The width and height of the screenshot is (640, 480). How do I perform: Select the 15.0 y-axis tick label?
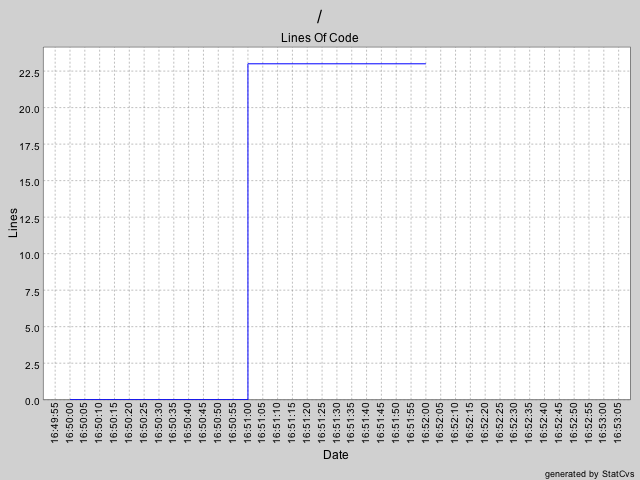coord(29,182)
